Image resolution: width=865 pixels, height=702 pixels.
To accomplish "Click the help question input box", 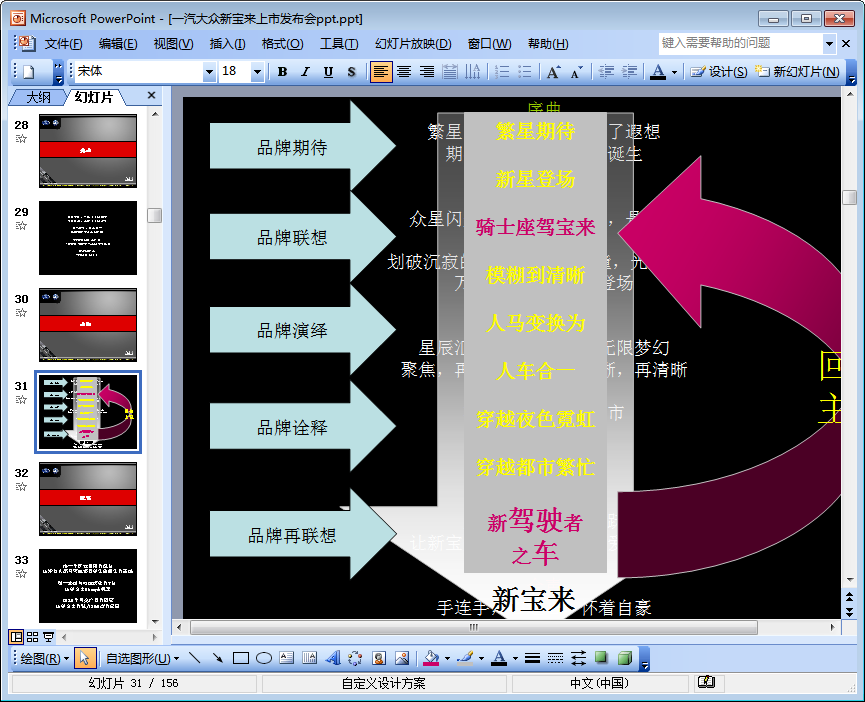I will point(741,43).
